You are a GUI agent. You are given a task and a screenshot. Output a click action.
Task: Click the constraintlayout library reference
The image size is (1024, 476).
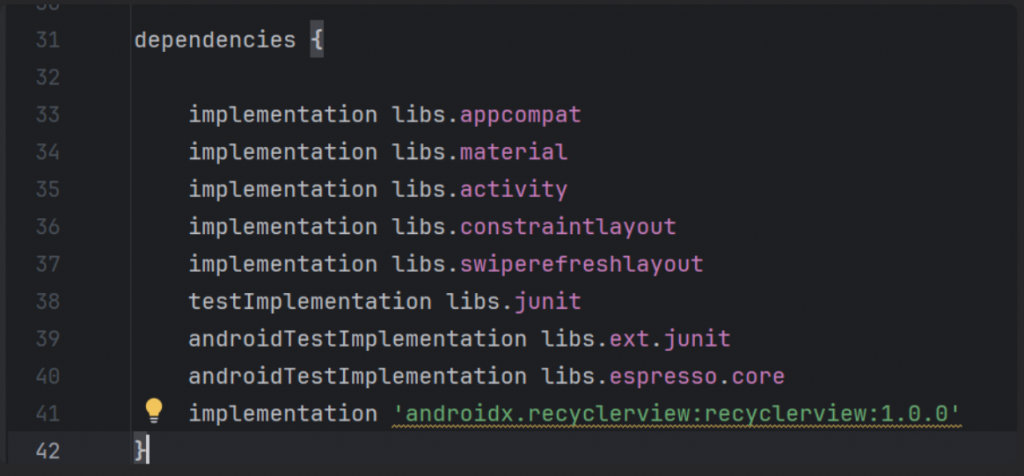pyautogui.click(x=568, y=227)
